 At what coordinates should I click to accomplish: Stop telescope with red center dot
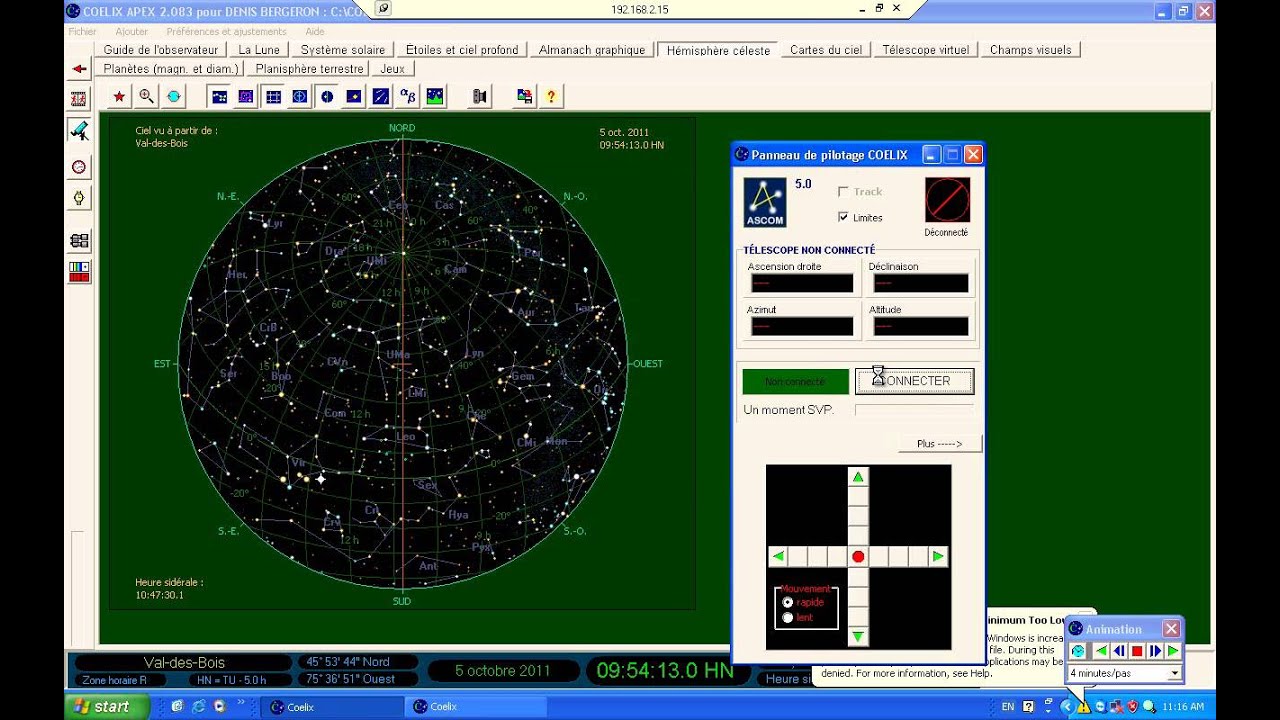coord(857,556)
